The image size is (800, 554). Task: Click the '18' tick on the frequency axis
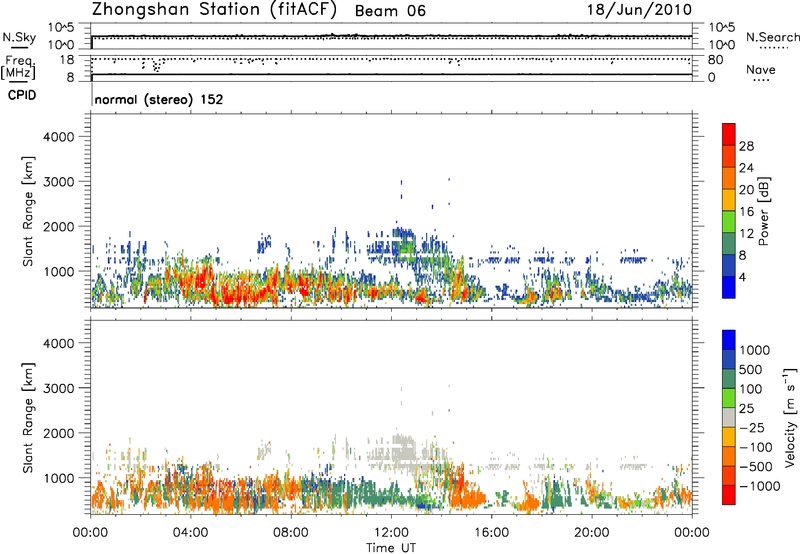tap(67, 60)
